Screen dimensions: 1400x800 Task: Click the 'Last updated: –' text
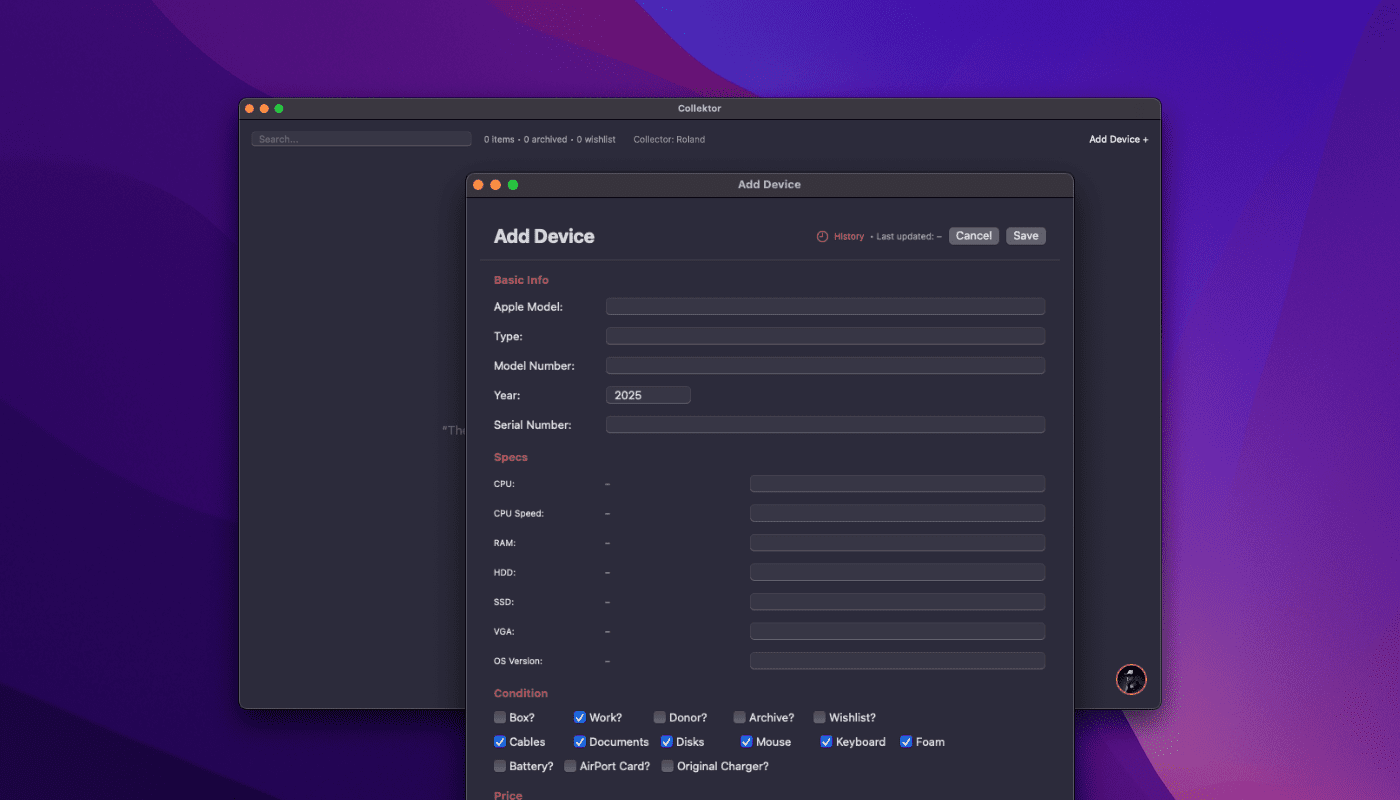coord(909,237)
